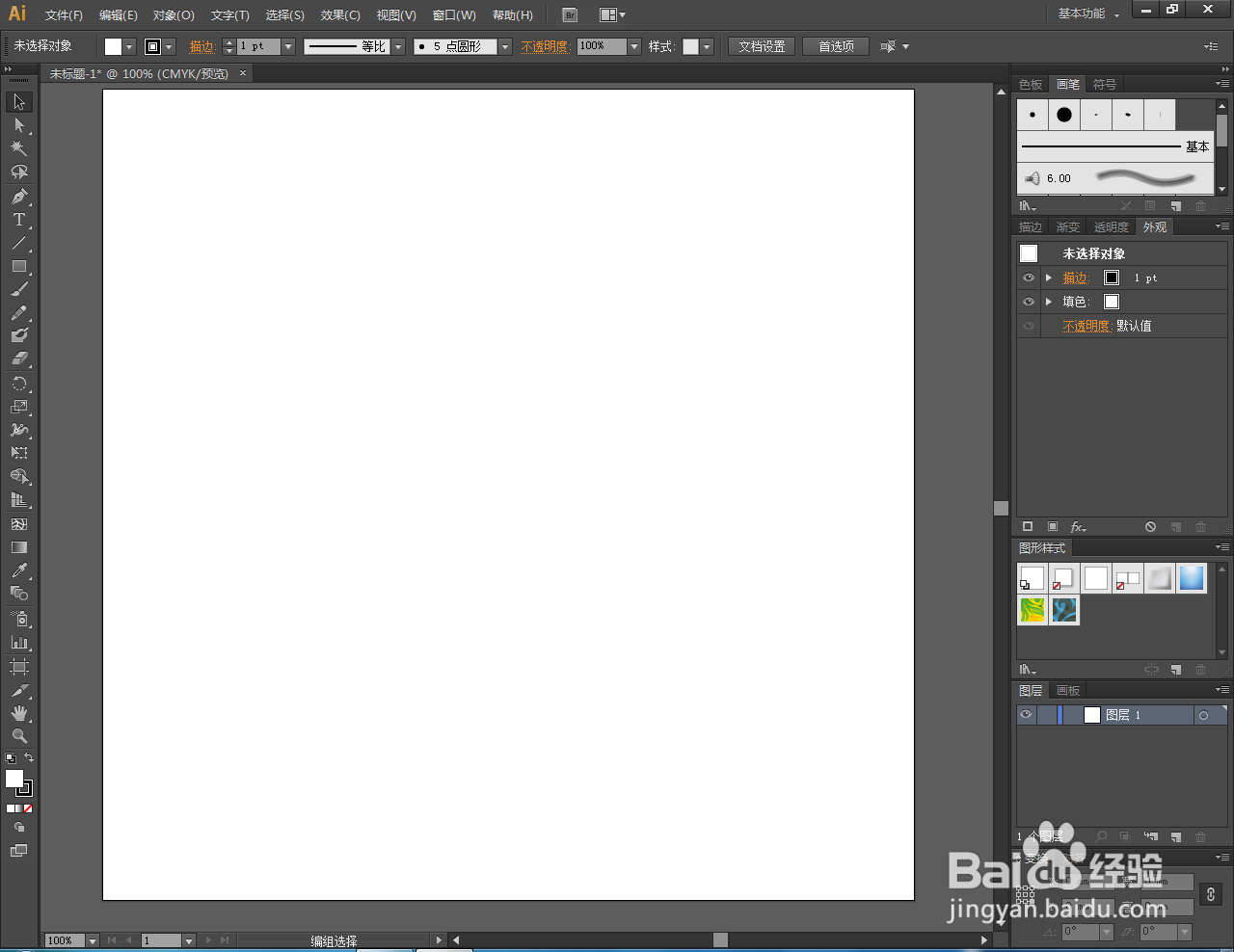Screen dimensions: 1234x952
Task: Open the zoom level dropdown in status bar
Action: click(x=93, y=940)
